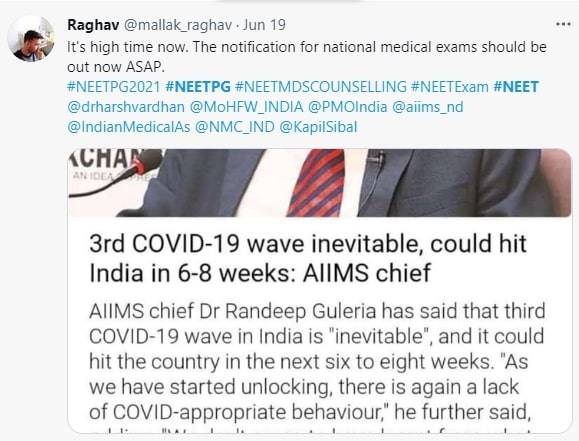Open the #NEETMDSCOUNSELLING hashtag
This screenshot has height=441, width=579.
[x=321, y=87]
